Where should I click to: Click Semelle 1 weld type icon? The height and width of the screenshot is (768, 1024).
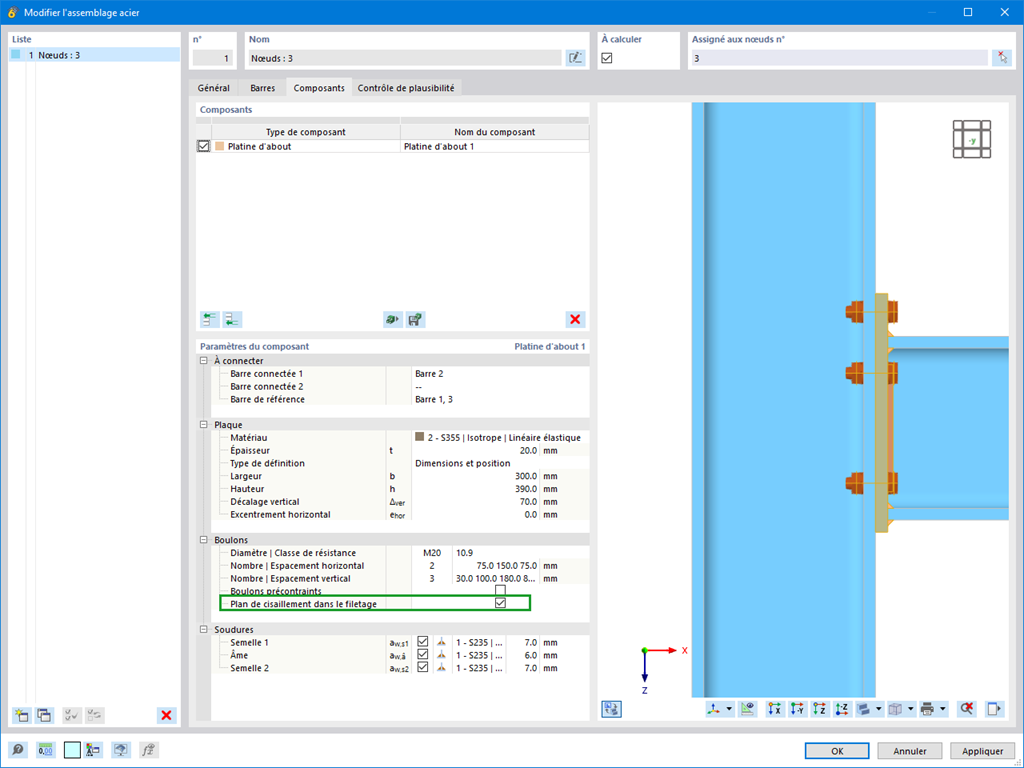[441, 642]
